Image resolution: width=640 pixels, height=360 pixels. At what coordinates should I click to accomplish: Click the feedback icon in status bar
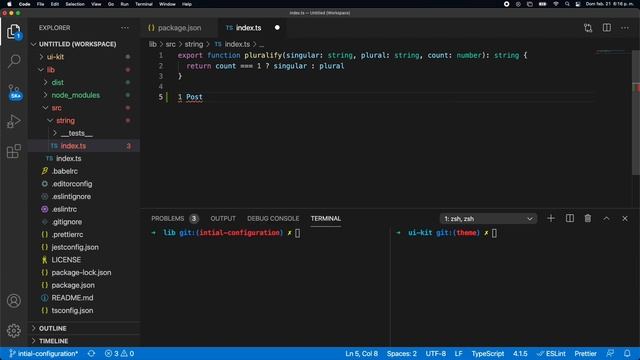tap(610, 353)
